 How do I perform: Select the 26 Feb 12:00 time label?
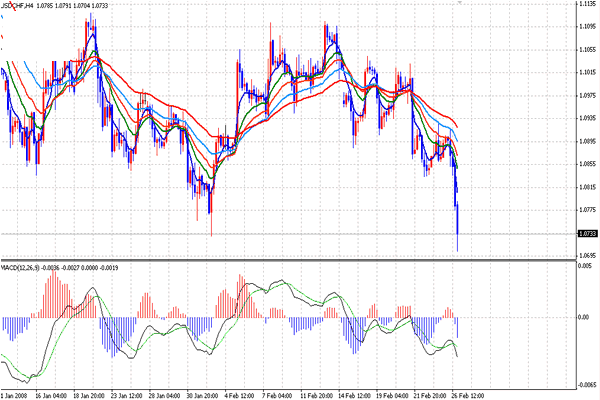coord(468,395)
